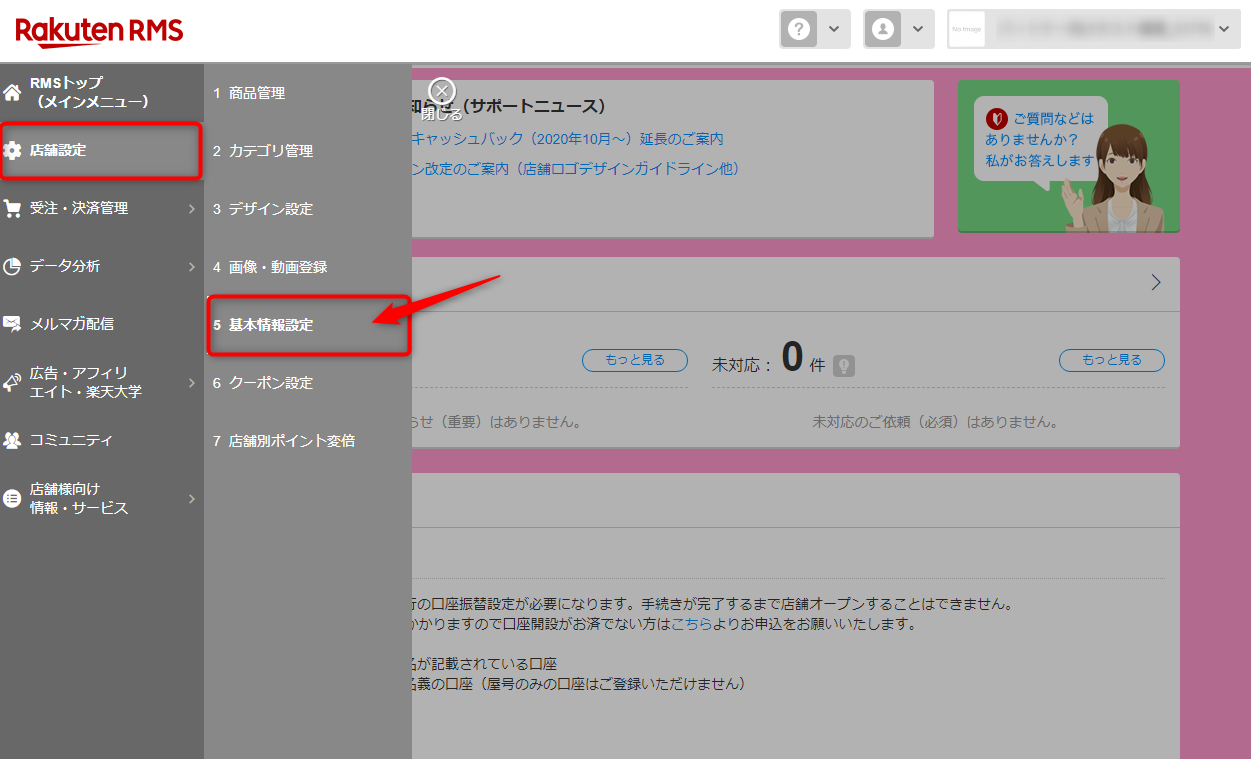The image size is (1251, 759).
Task: Close the submenu with the X icon
Action: [442, 90]
